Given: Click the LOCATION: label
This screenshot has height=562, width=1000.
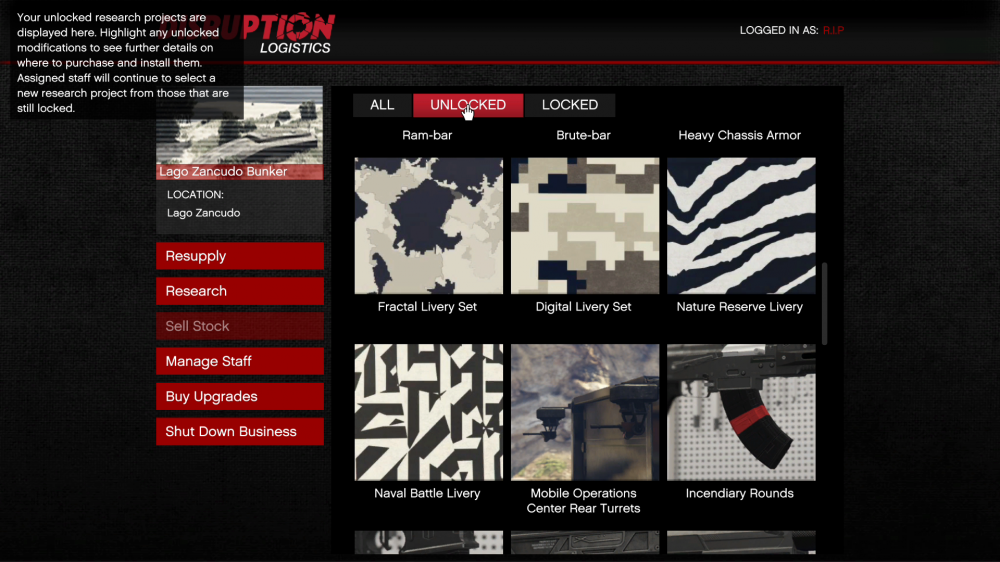Looking at the screenshot, I should (195, 195).
